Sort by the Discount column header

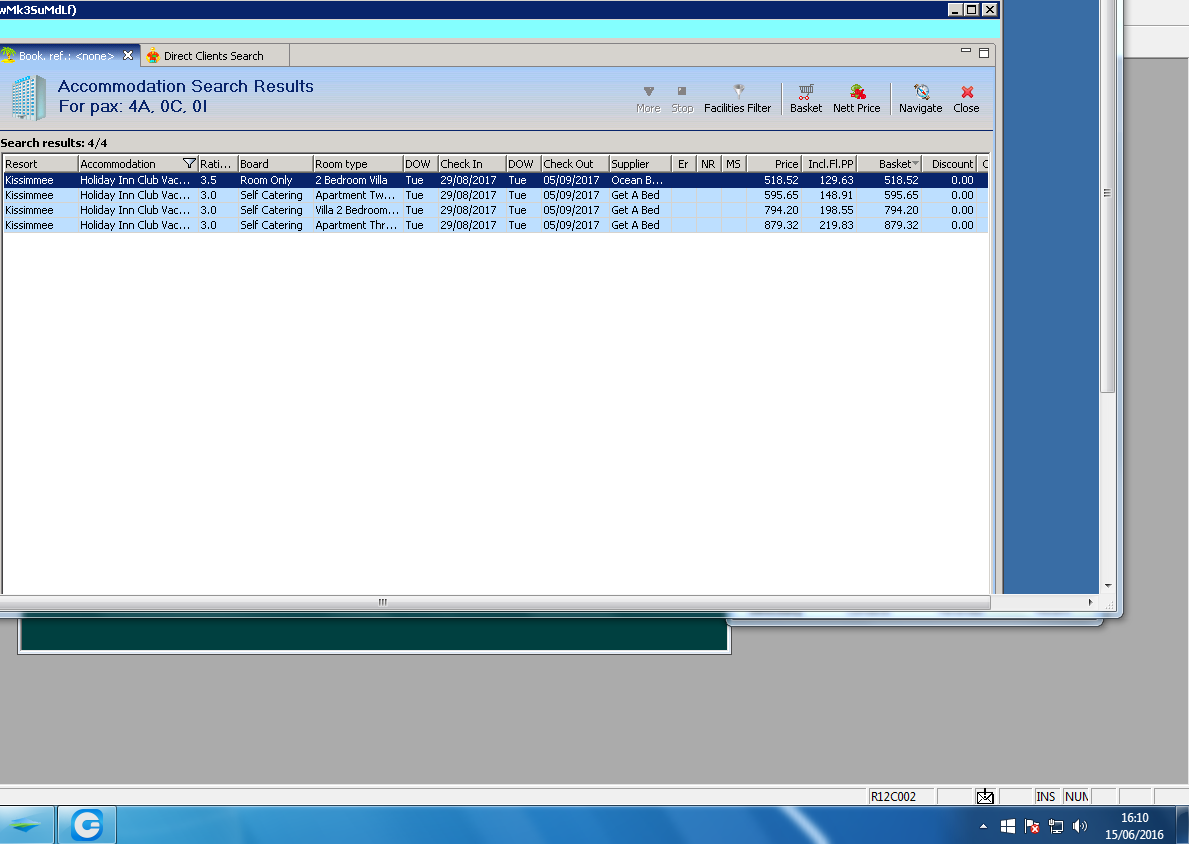click(949, 164)
